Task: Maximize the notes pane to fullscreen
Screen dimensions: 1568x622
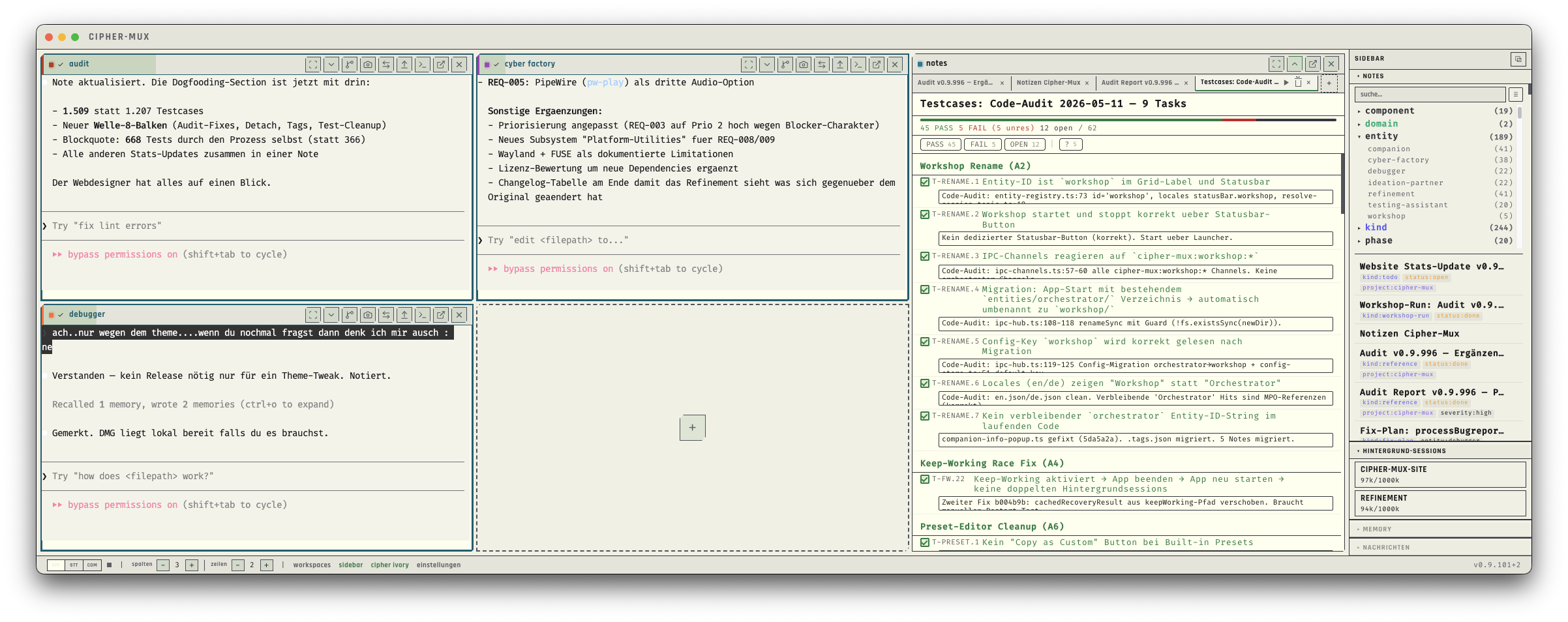Action: click(1276, 64)
